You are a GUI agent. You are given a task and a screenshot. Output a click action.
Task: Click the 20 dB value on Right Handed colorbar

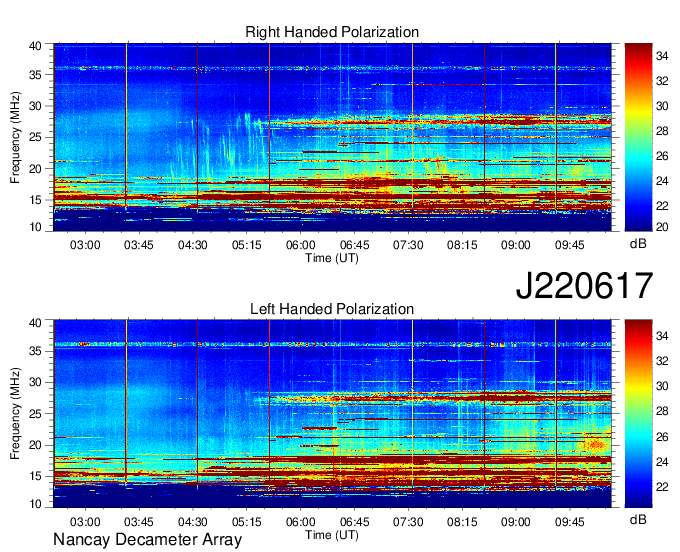click(x=662, y=227)
